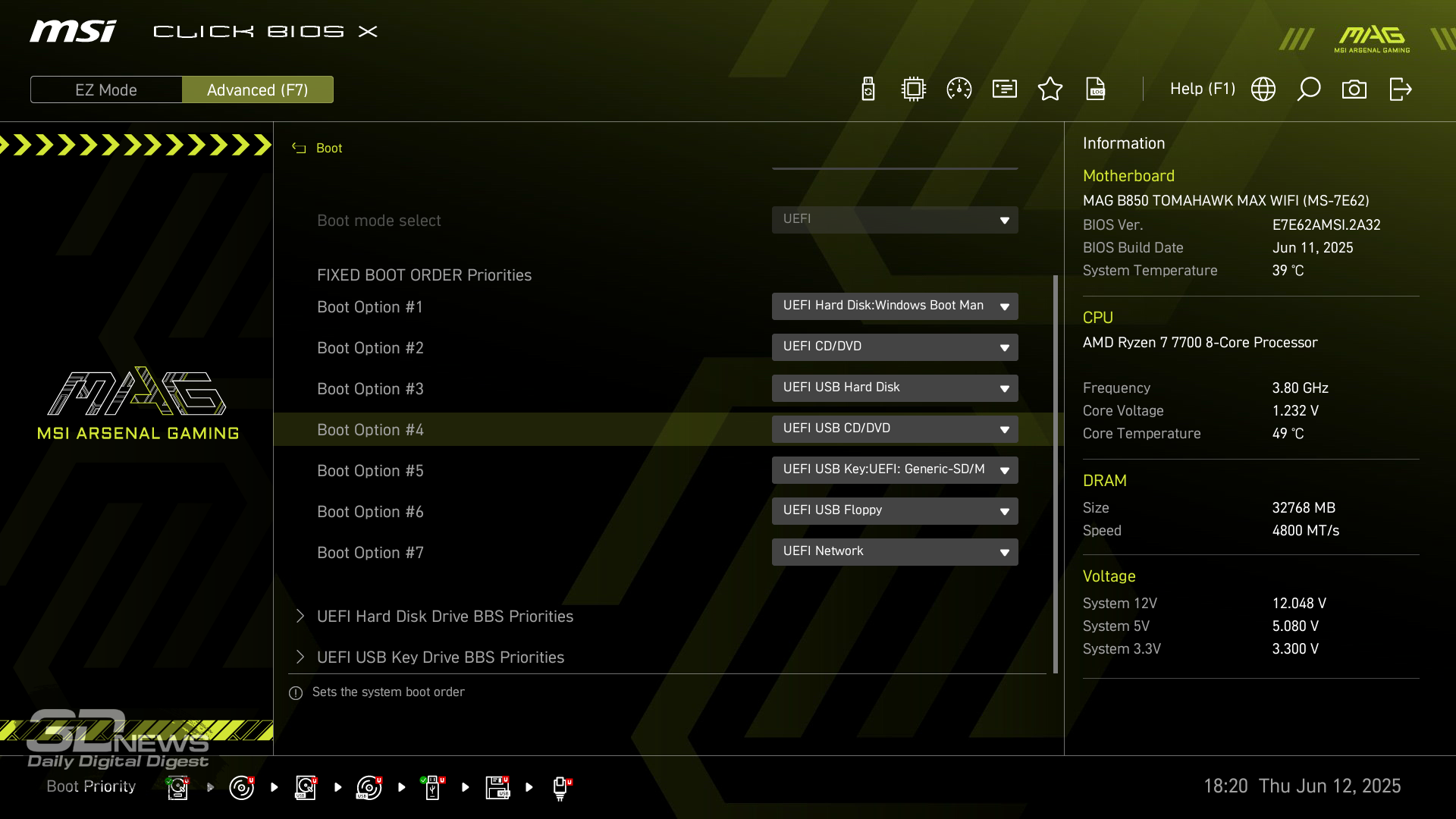Viewport: 1456px width, 819px height.
Task: Open the search magnifier icon
Action: [x=1309, y=89]
